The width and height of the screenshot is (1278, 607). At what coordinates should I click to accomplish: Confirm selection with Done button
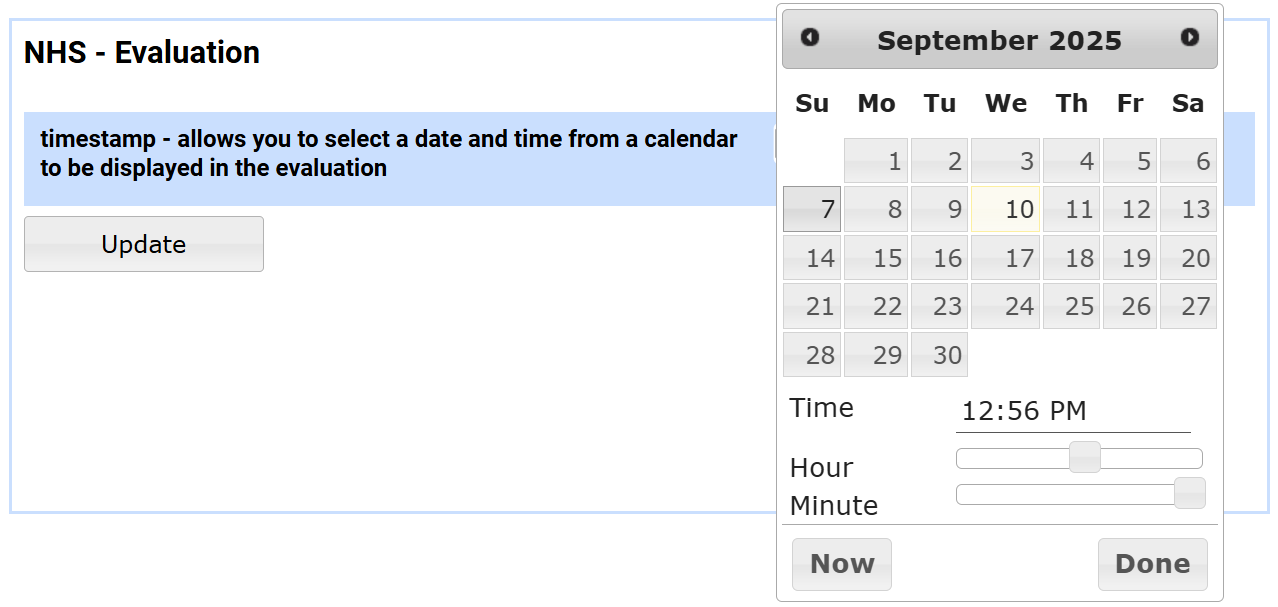point(1152,564)
